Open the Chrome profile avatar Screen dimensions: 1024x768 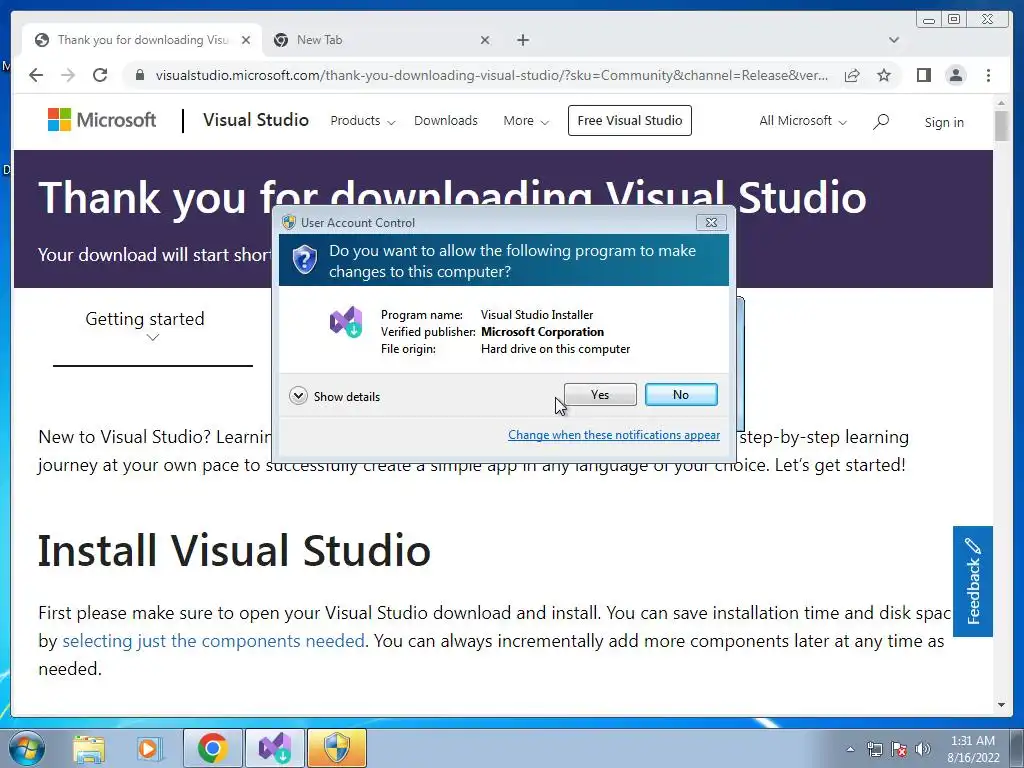click(x=955, y=75)
